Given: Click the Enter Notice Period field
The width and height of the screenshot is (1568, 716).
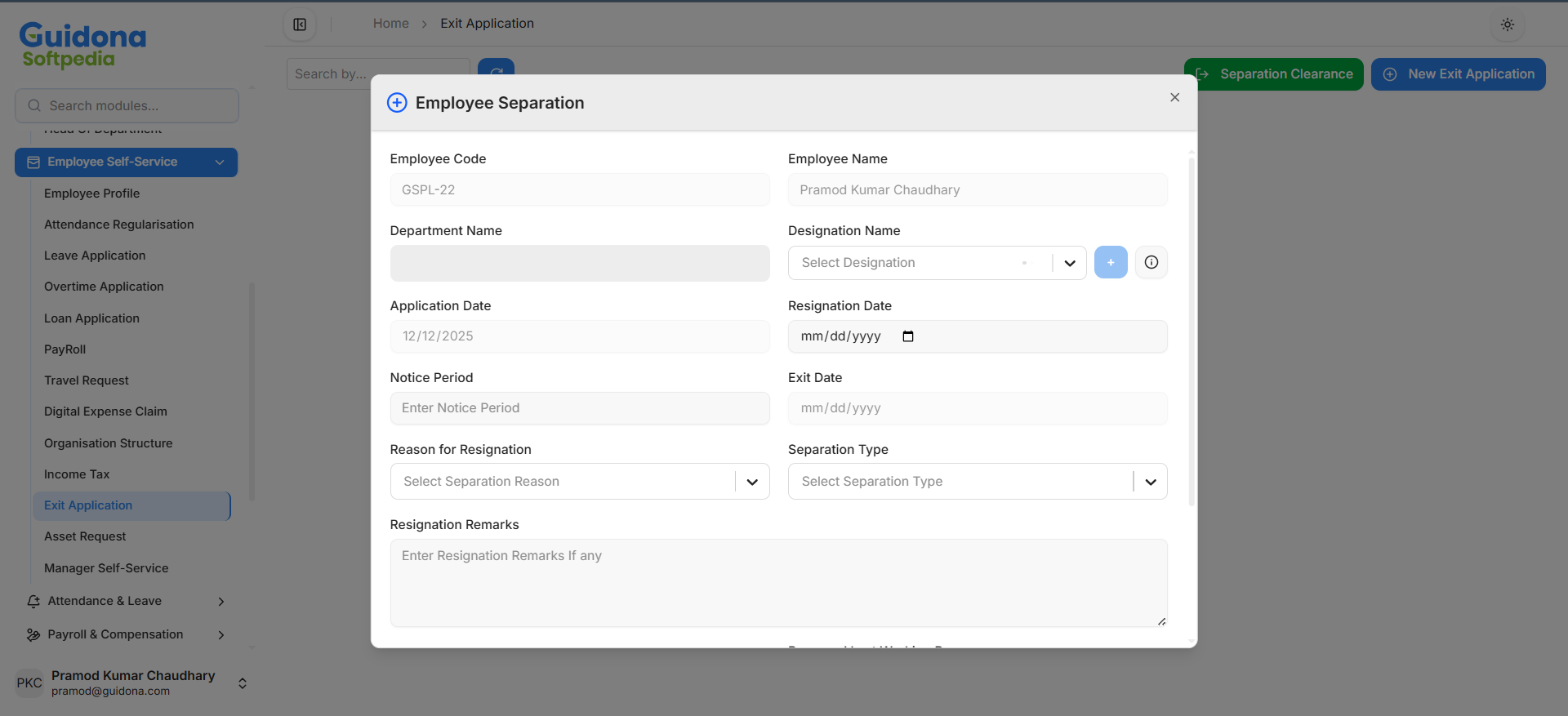Looking at the screenshot, I should 580,408.
